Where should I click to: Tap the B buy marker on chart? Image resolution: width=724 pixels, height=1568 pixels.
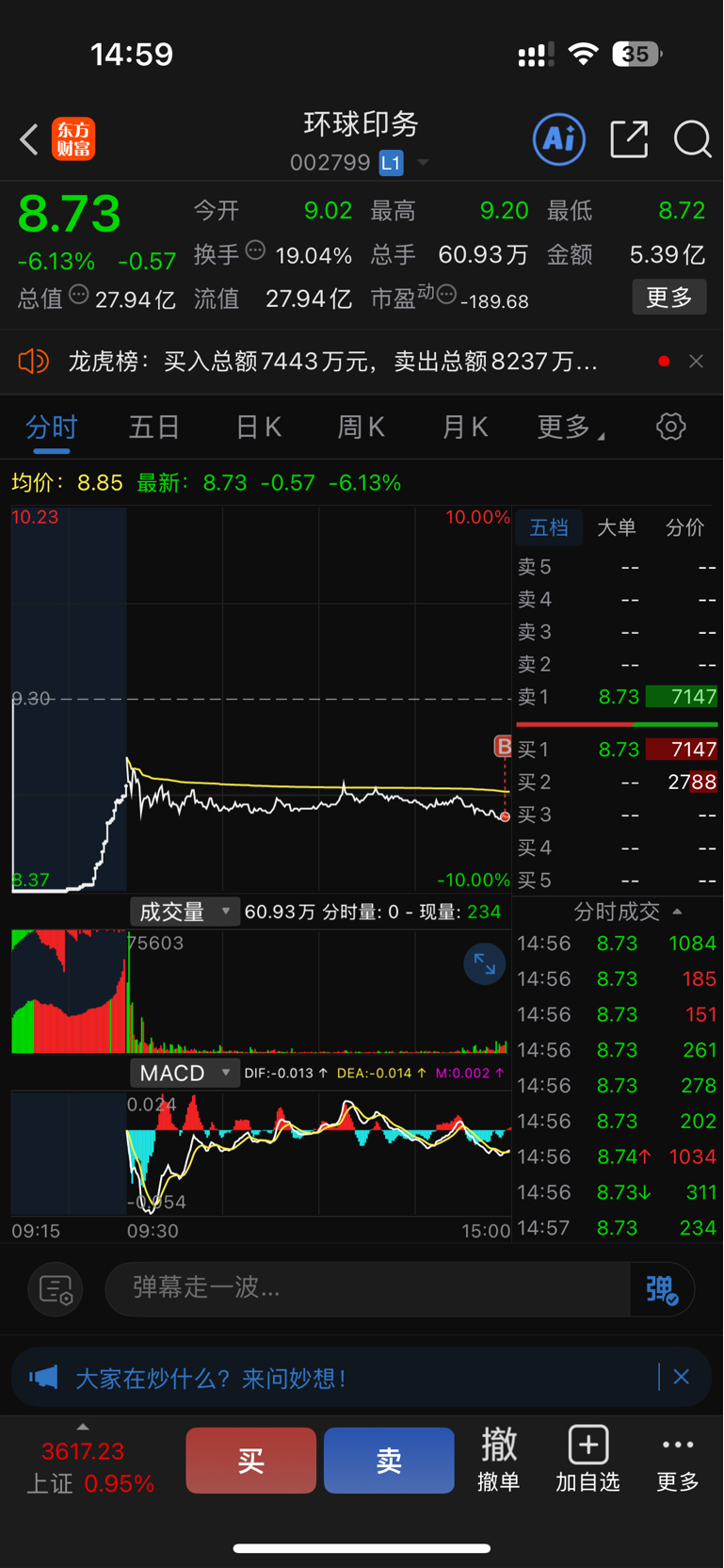(x=504, y=747)
